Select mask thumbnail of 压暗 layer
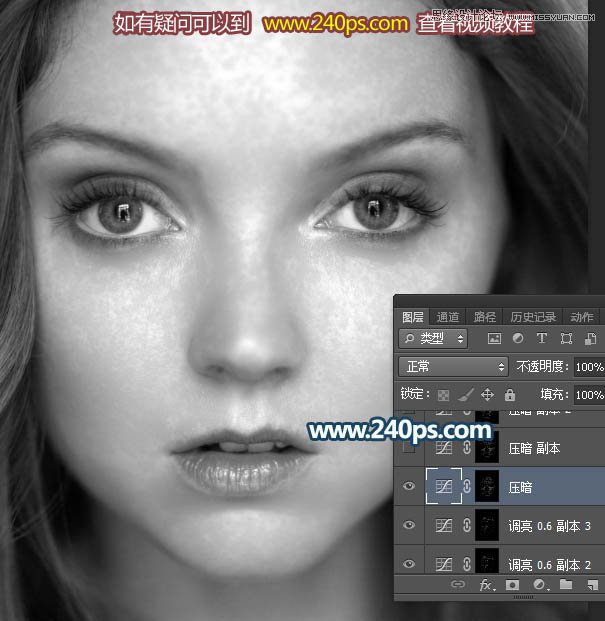The height and width of the screenshot is (621, 605). coord(487,486)
